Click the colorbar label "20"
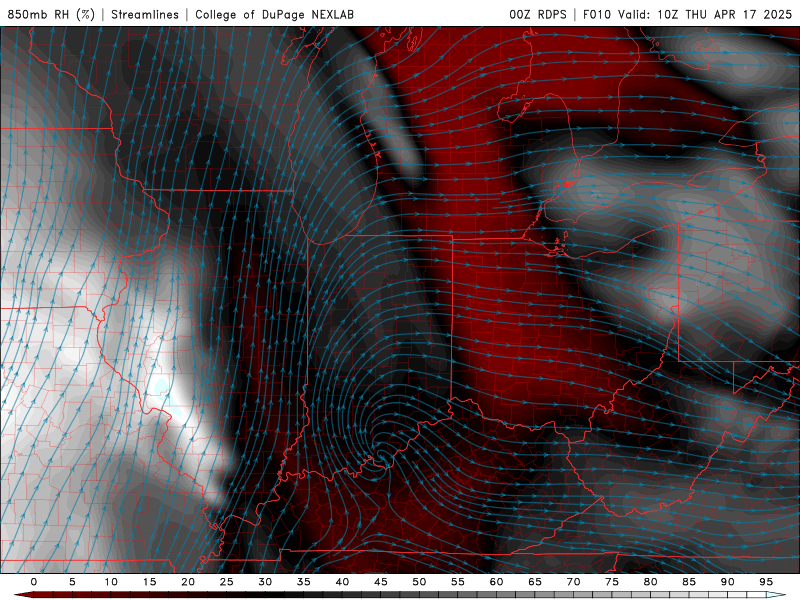Screen dimensions: 800x600 pyautogui.click(x=188, y=582)
